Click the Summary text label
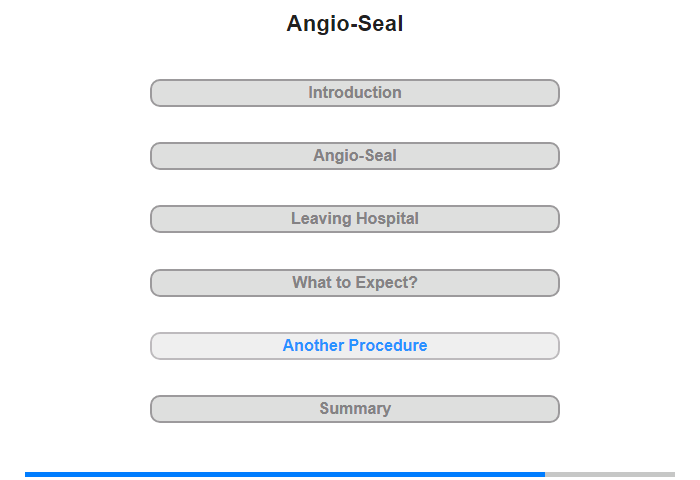 coord(355,409)
